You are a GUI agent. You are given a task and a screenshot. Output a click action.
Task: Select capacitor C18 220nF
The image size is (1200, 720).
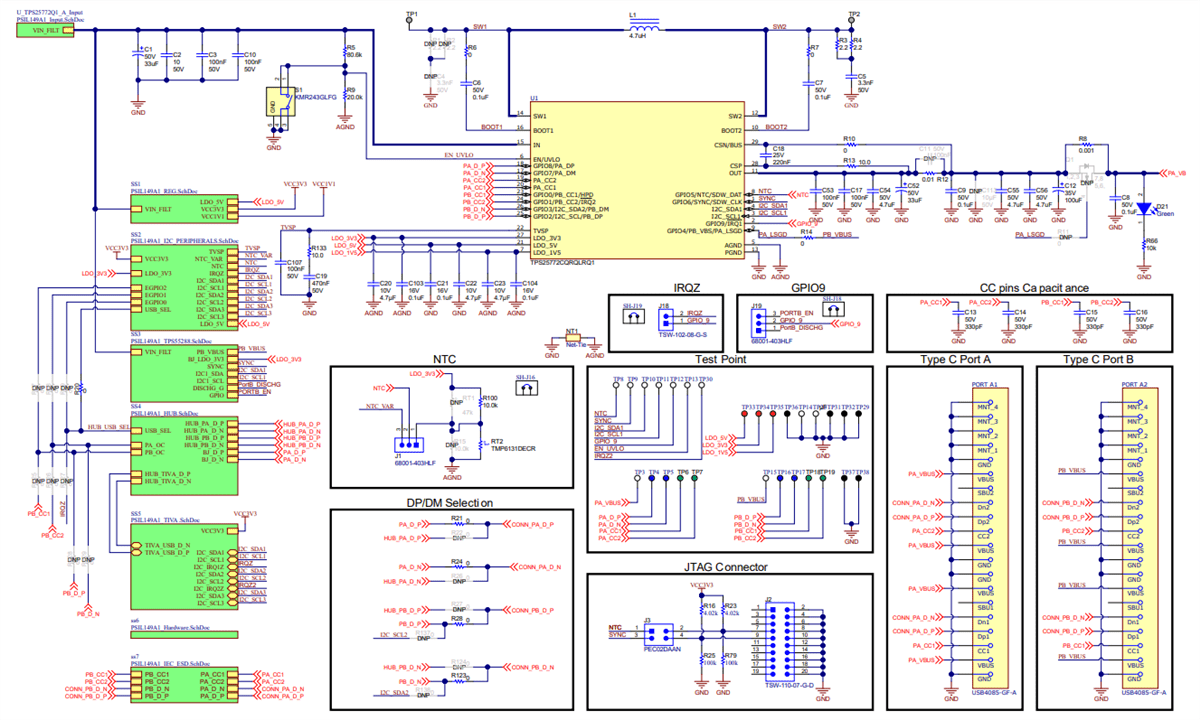pyautogui.click(x=767, y=155)
